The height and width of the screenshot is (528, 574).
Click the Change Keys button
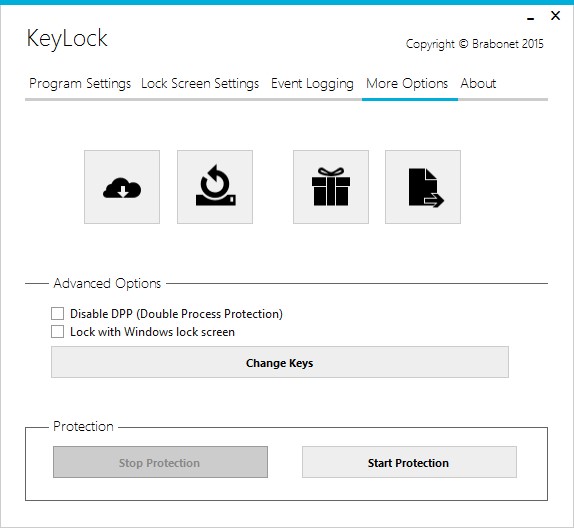(280, 362)
